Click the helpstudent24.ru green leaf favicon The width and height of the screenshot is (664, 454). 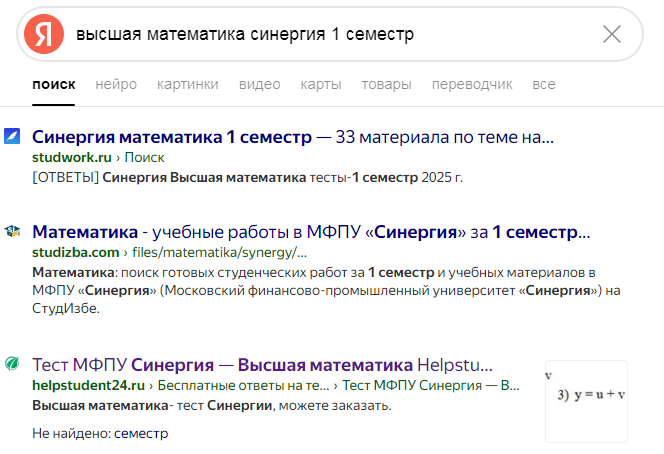12,363
